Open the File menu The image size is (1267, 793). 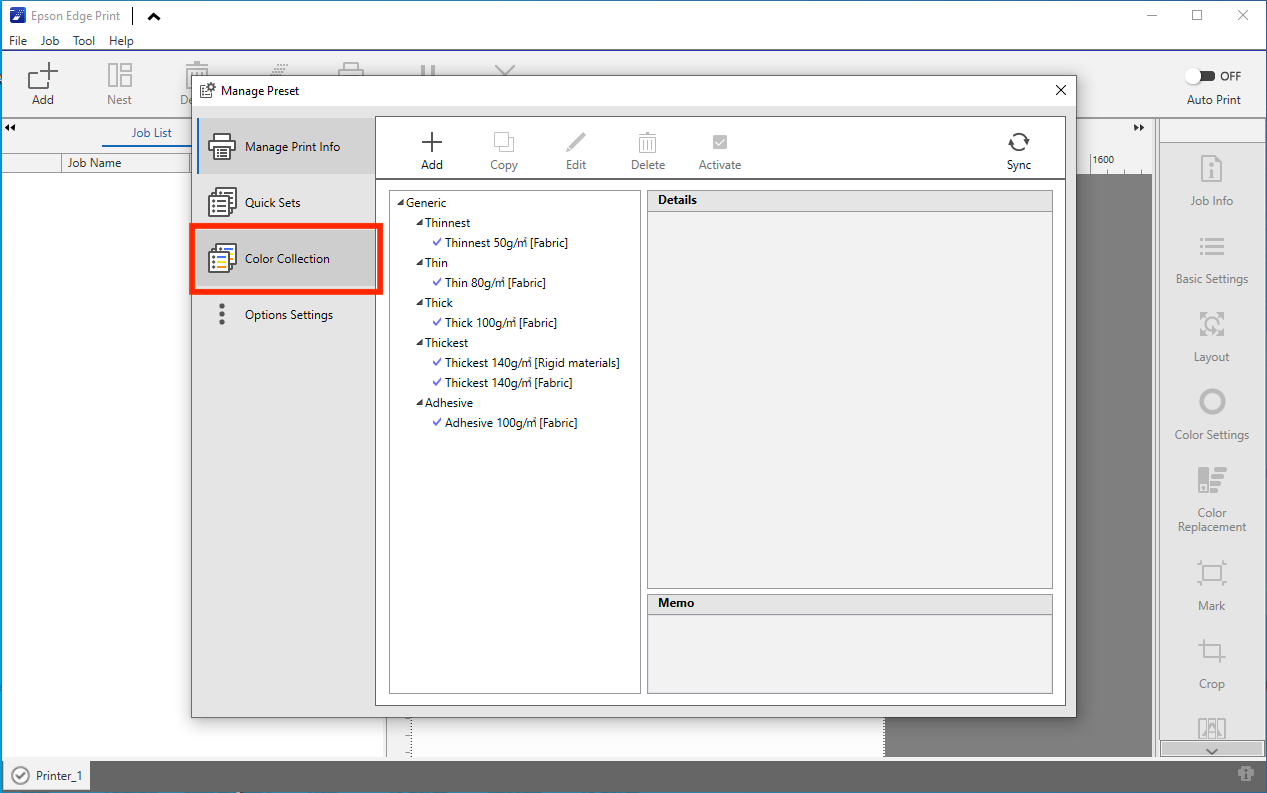[18, 41]
